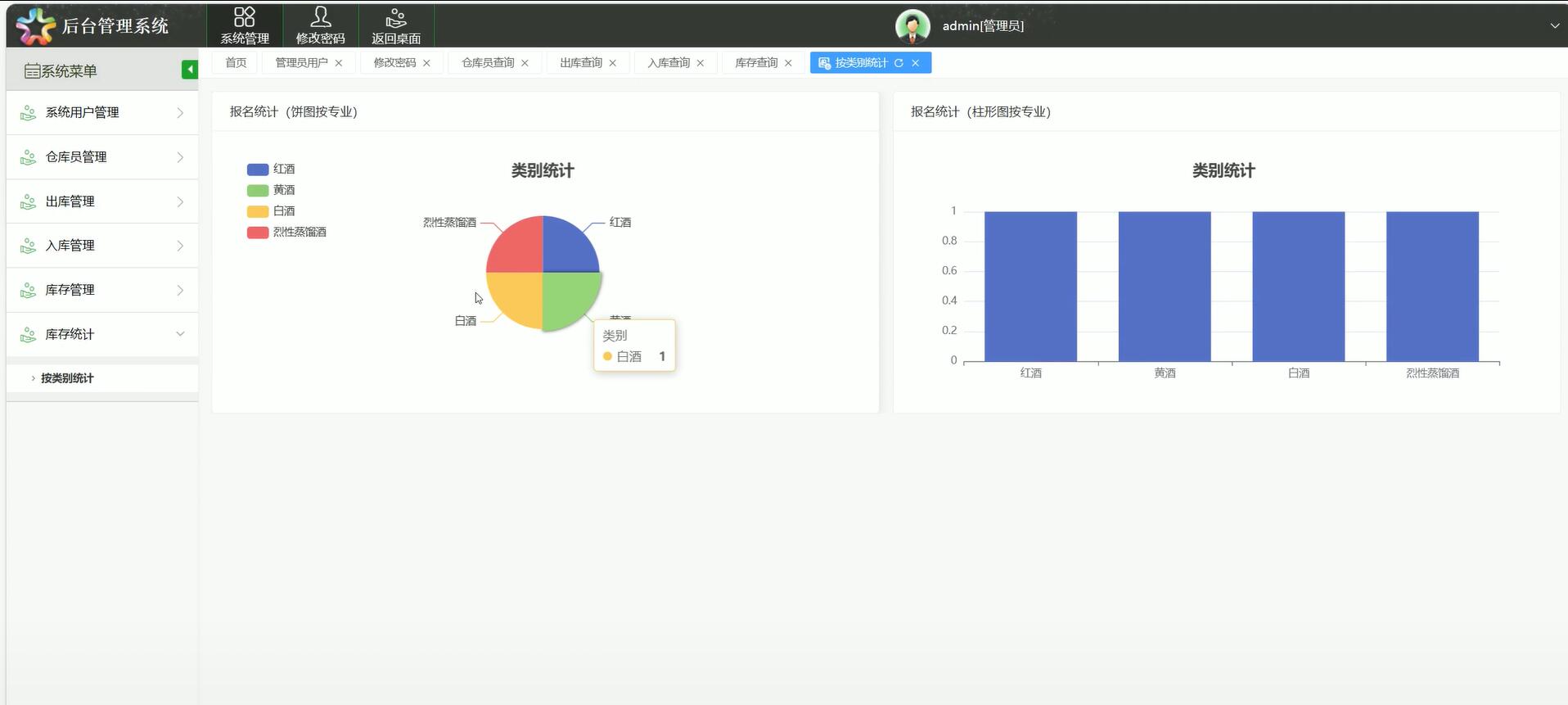1568x705 pixels.
Task: Close the 入库查询 tab
Action: pos(700,63)
